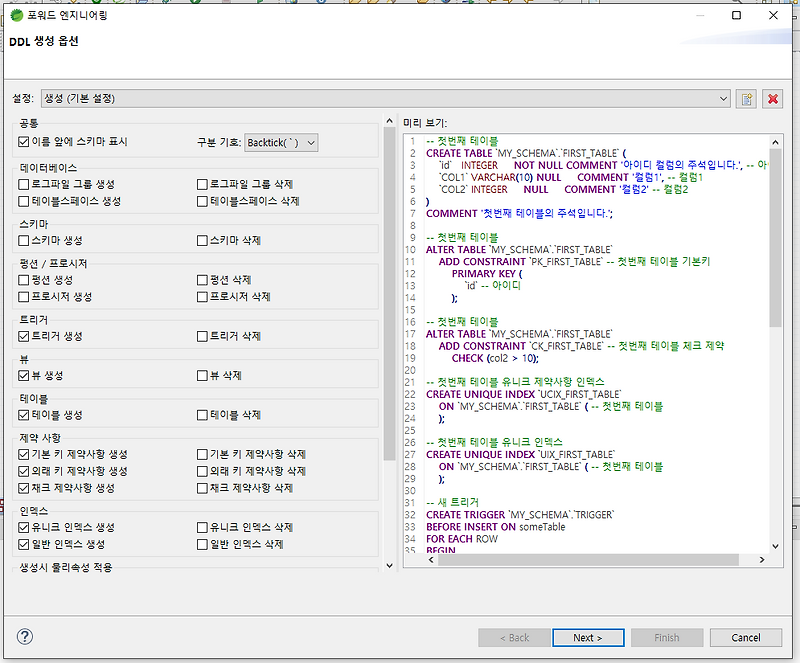Screen dimensions: 800x663
Task: Uncheck 이름 앞에 스키마 표시
Action: pyautogui.click(x=22, y=140)
